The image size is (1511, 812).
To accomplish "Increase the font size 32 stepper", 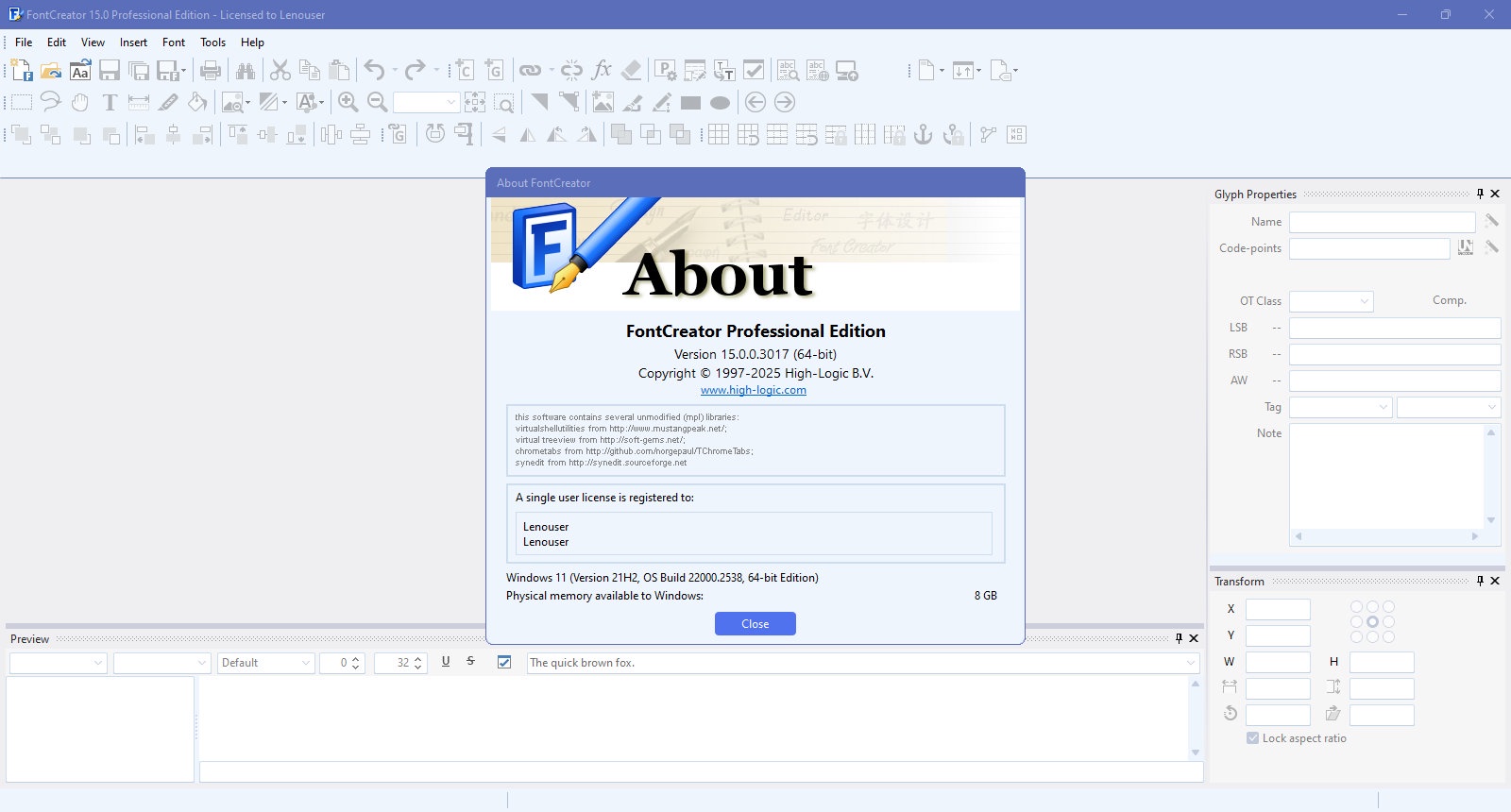I will 419,658.
